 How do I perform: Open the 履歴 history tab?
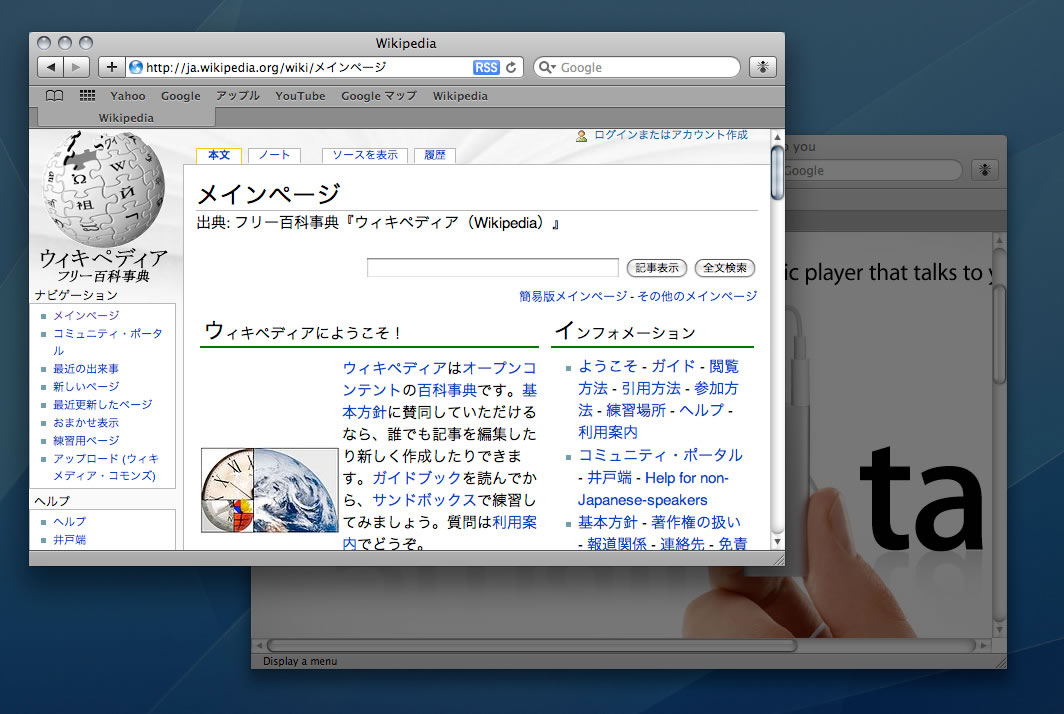(434, 155)
